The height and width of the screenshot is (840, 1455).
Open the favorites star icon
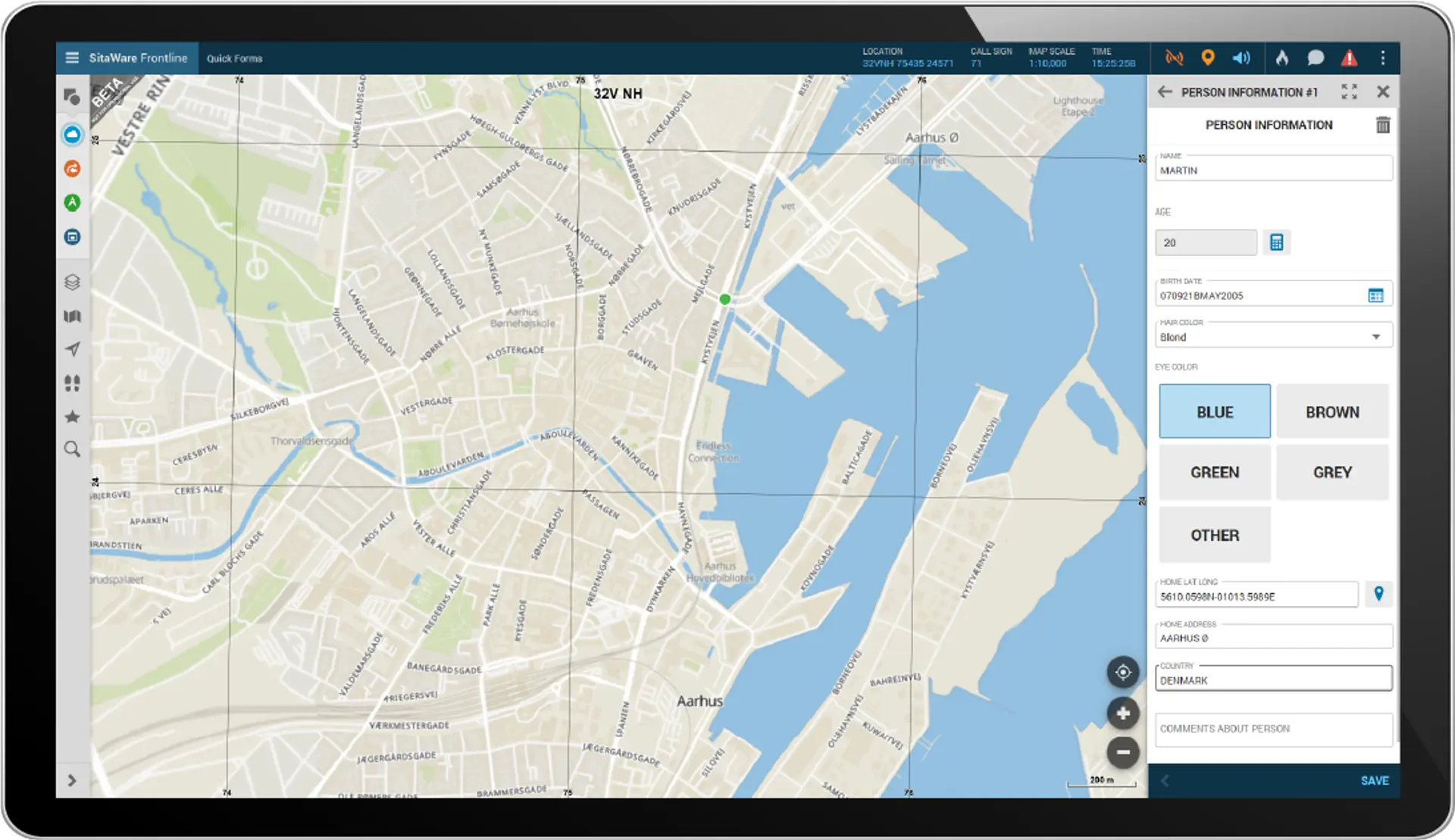point(72,417)
